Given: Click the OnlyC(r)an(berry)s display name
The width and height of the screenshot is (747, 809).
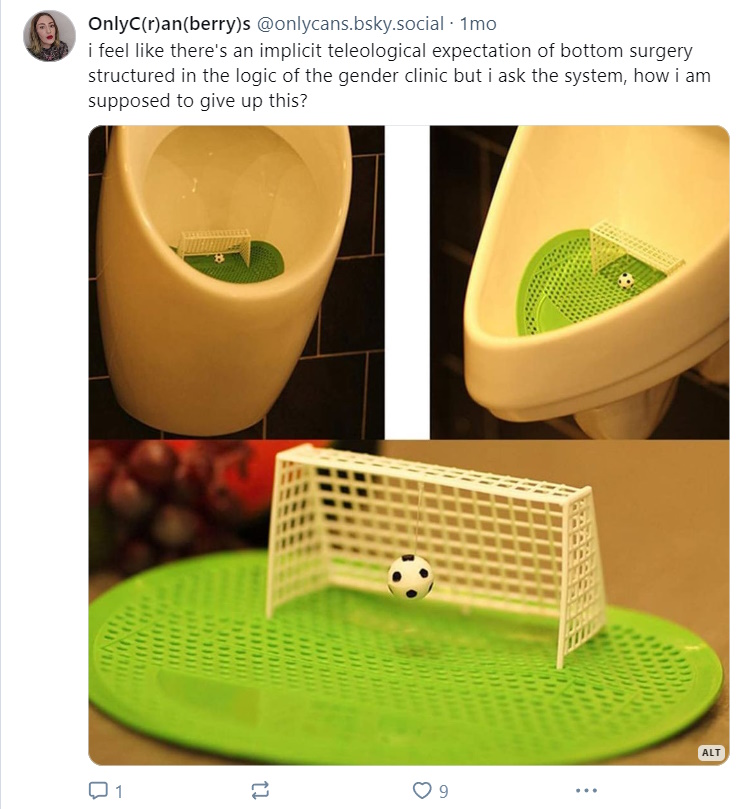Looking at the screenshot, I should [169, 24].
